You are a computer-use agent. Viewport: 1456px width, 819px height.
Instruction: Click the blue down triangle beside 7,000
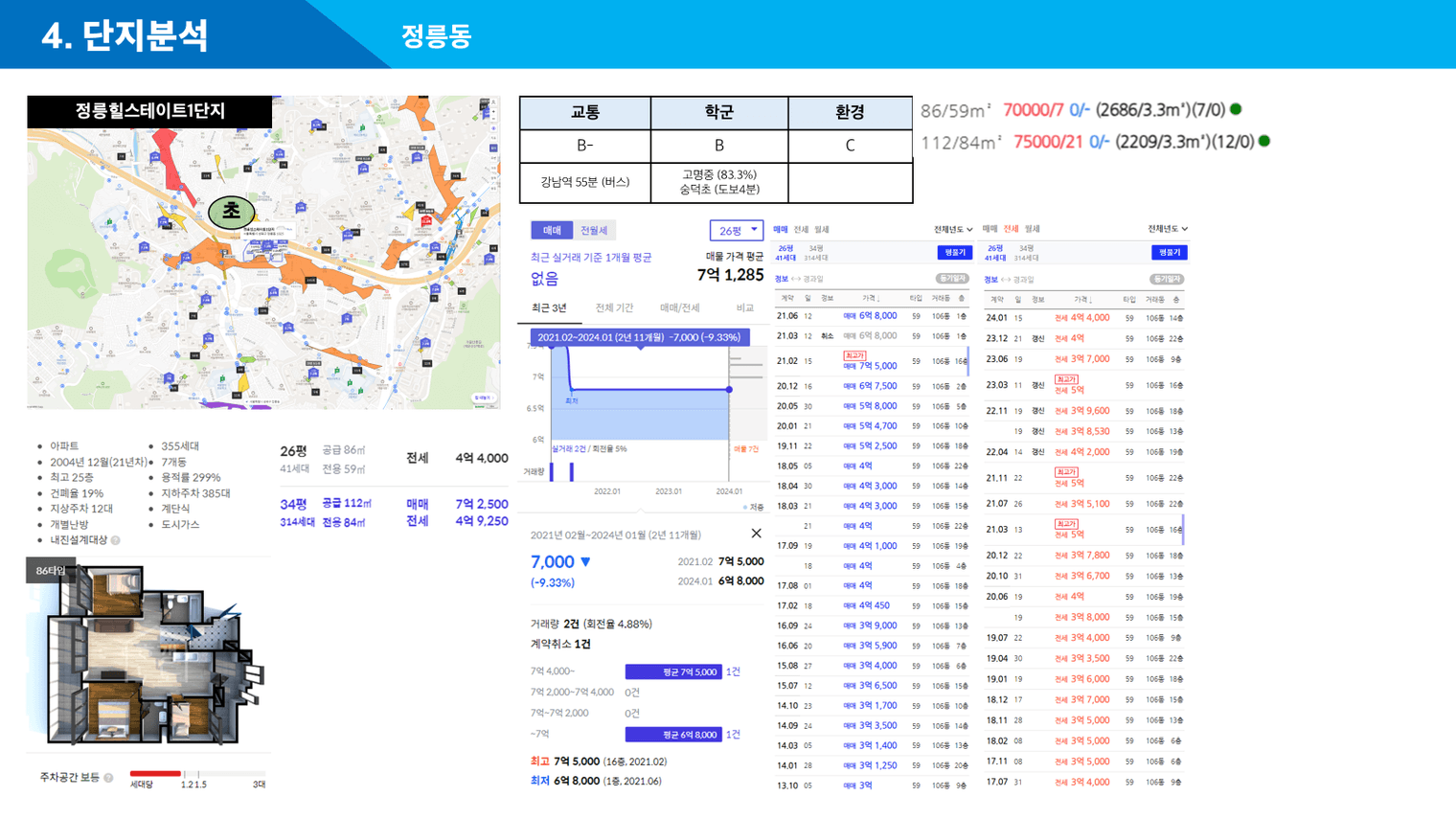[585, 562]
